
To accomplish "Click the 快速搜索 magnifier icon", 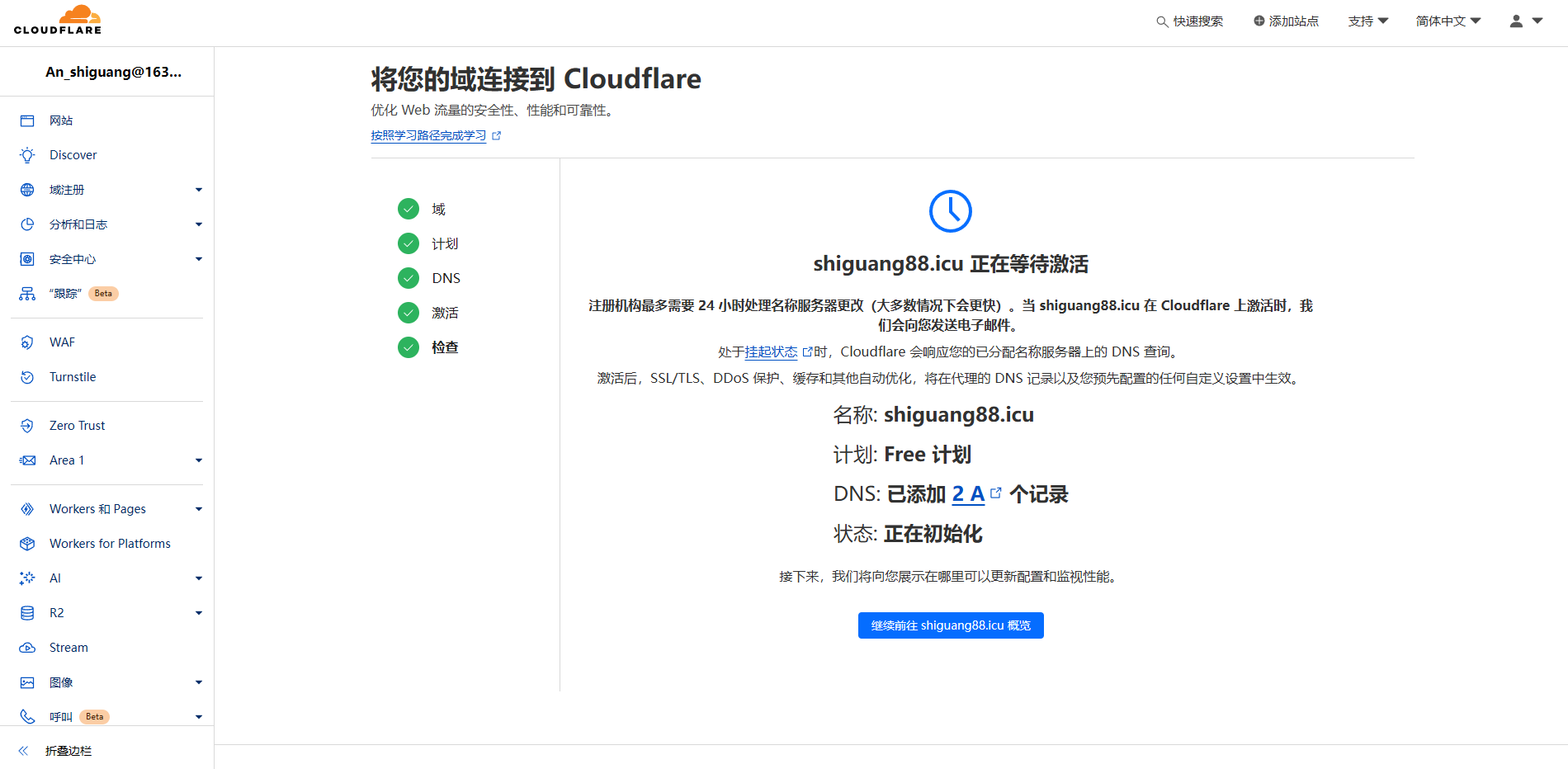I will click(1162, 21).
